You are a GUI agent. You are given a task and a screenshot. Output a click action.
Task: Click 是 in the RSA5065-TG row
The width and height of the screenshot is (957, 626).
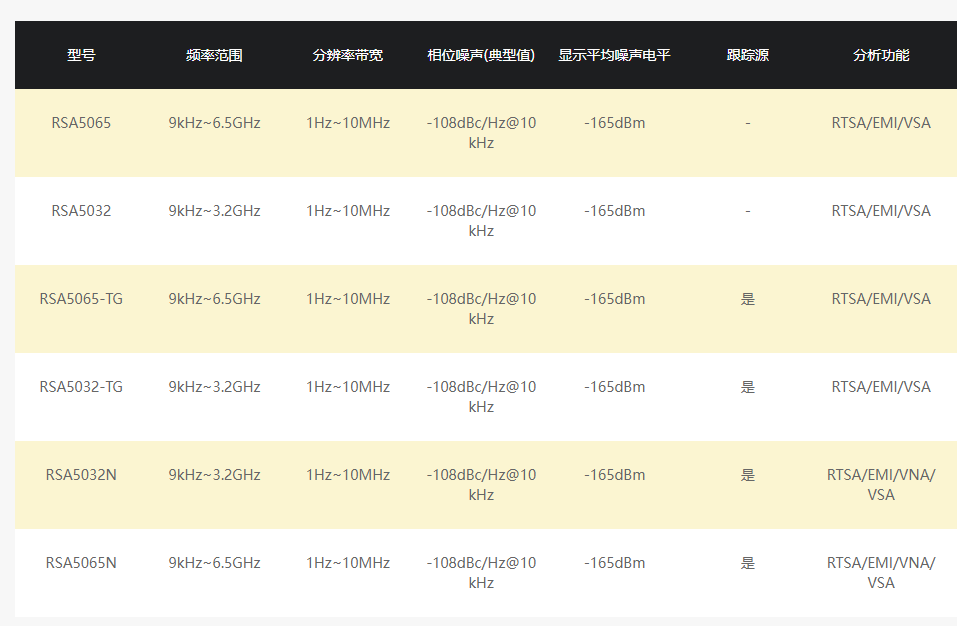point(748,299)
